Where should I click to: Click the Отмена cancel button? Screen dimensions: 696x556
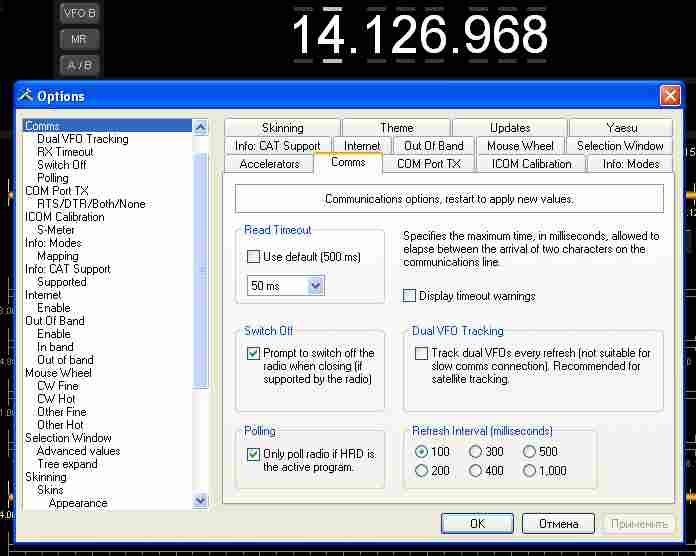tap(558, 523)
